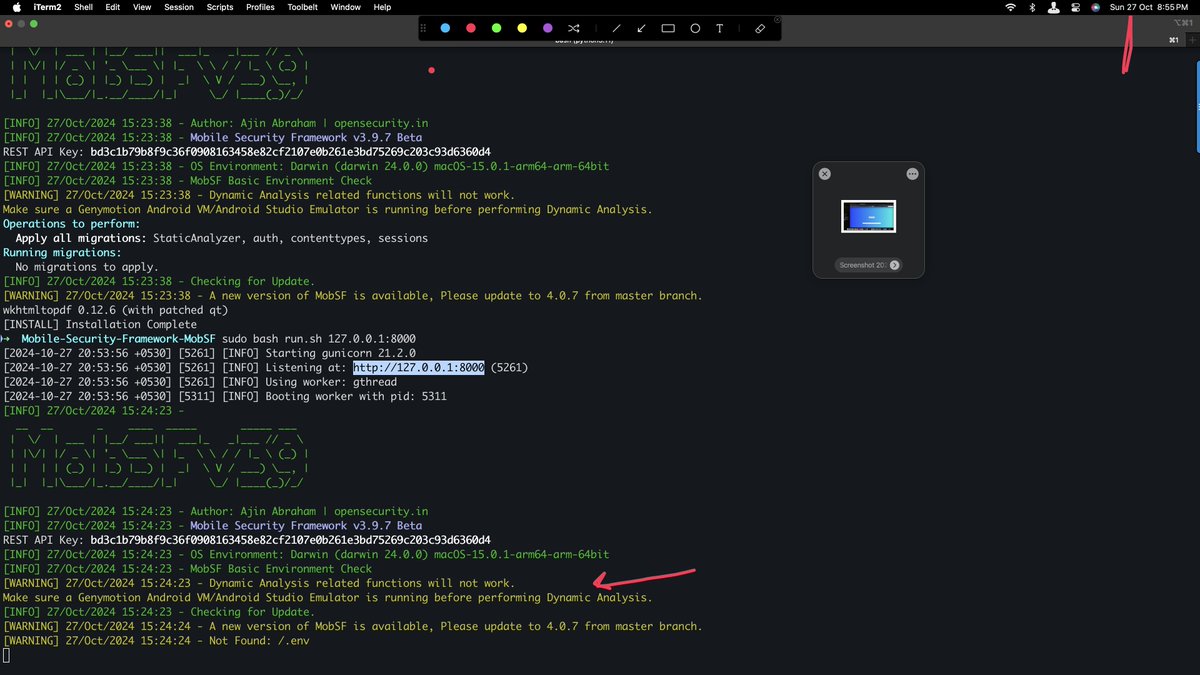Viewport: 1200px width, 675px height.
Task: Open the Session menu
Action: pyautogui.click(x=179, y=7)
